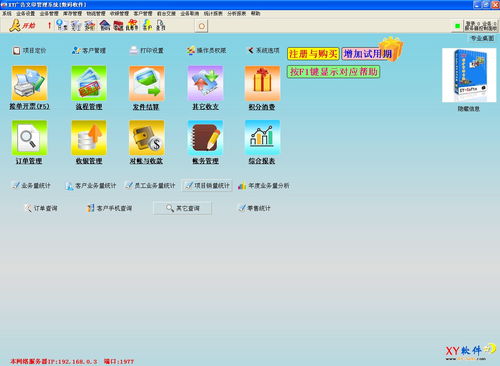Click the red flower toolbar icon
500x366 pixels.
(x=132, y=25)
